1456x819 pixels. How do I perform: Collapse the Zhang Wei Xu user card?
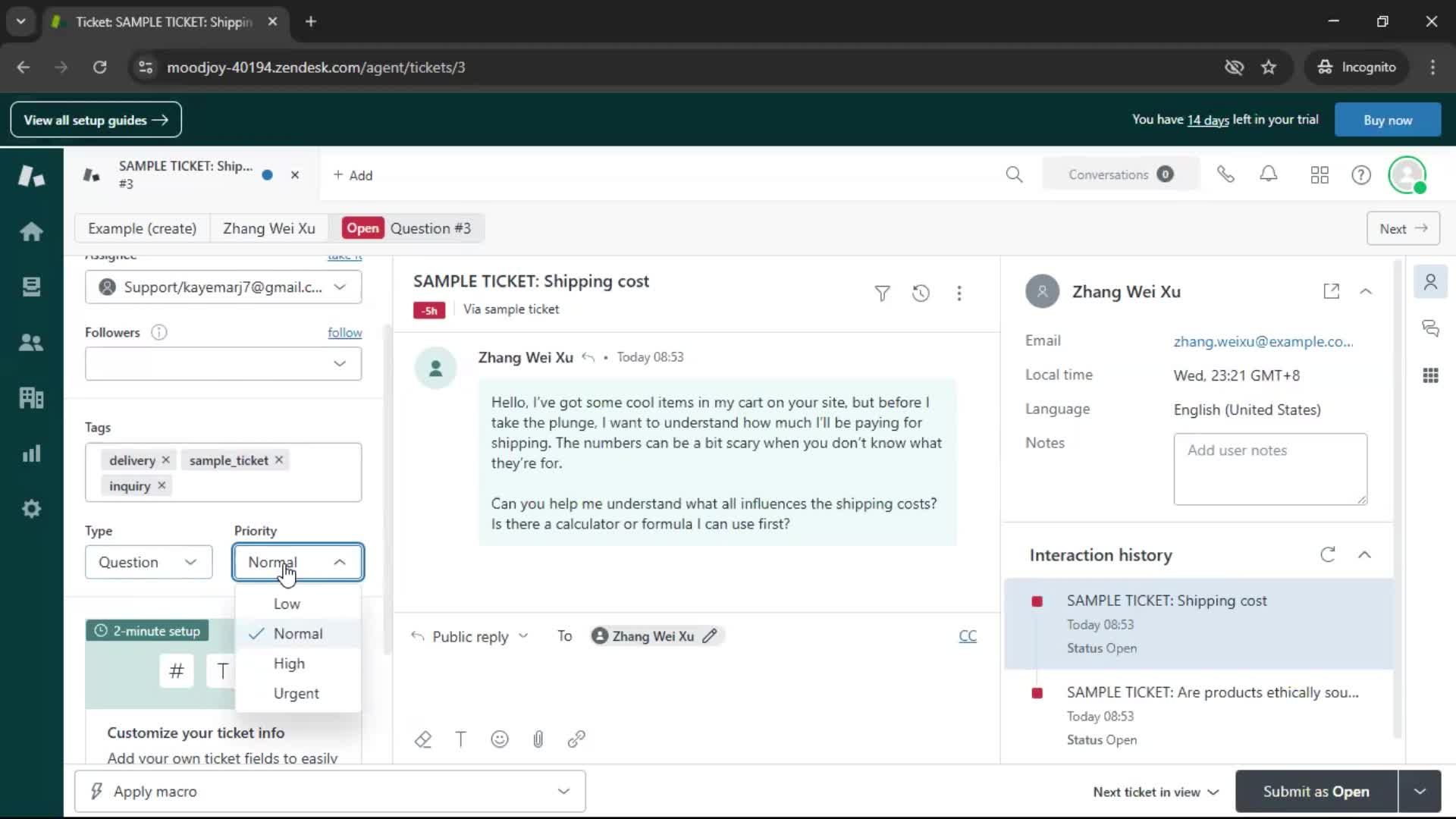pos(1366,291)
